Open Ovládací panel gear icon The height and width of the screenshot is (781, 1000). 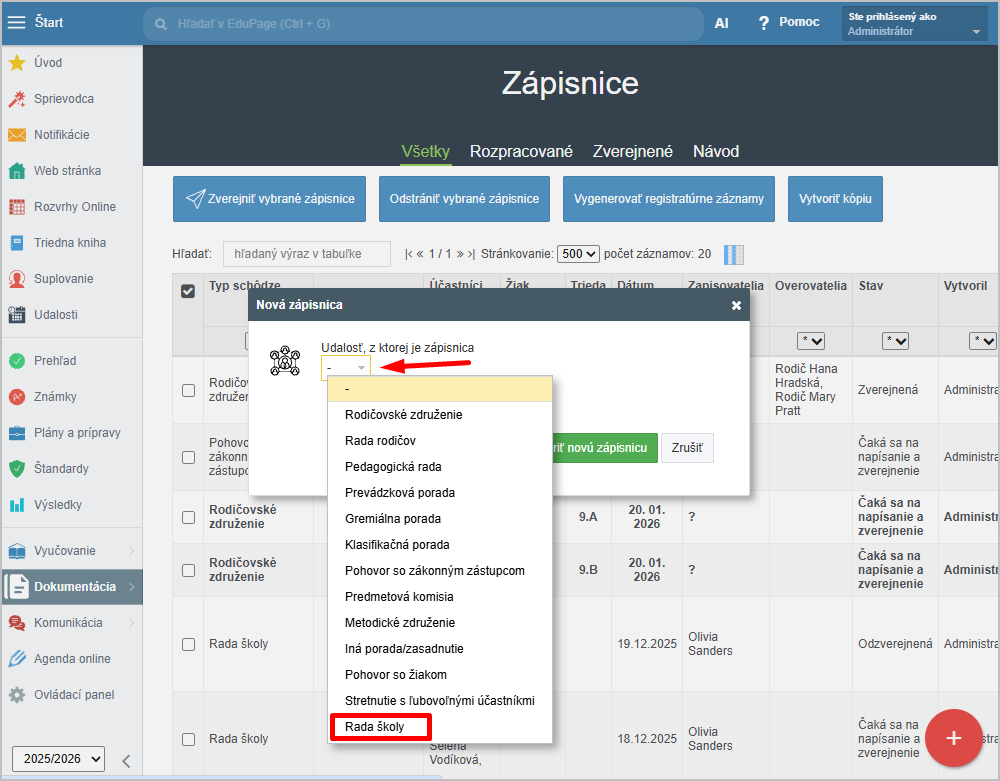[17, 695]
